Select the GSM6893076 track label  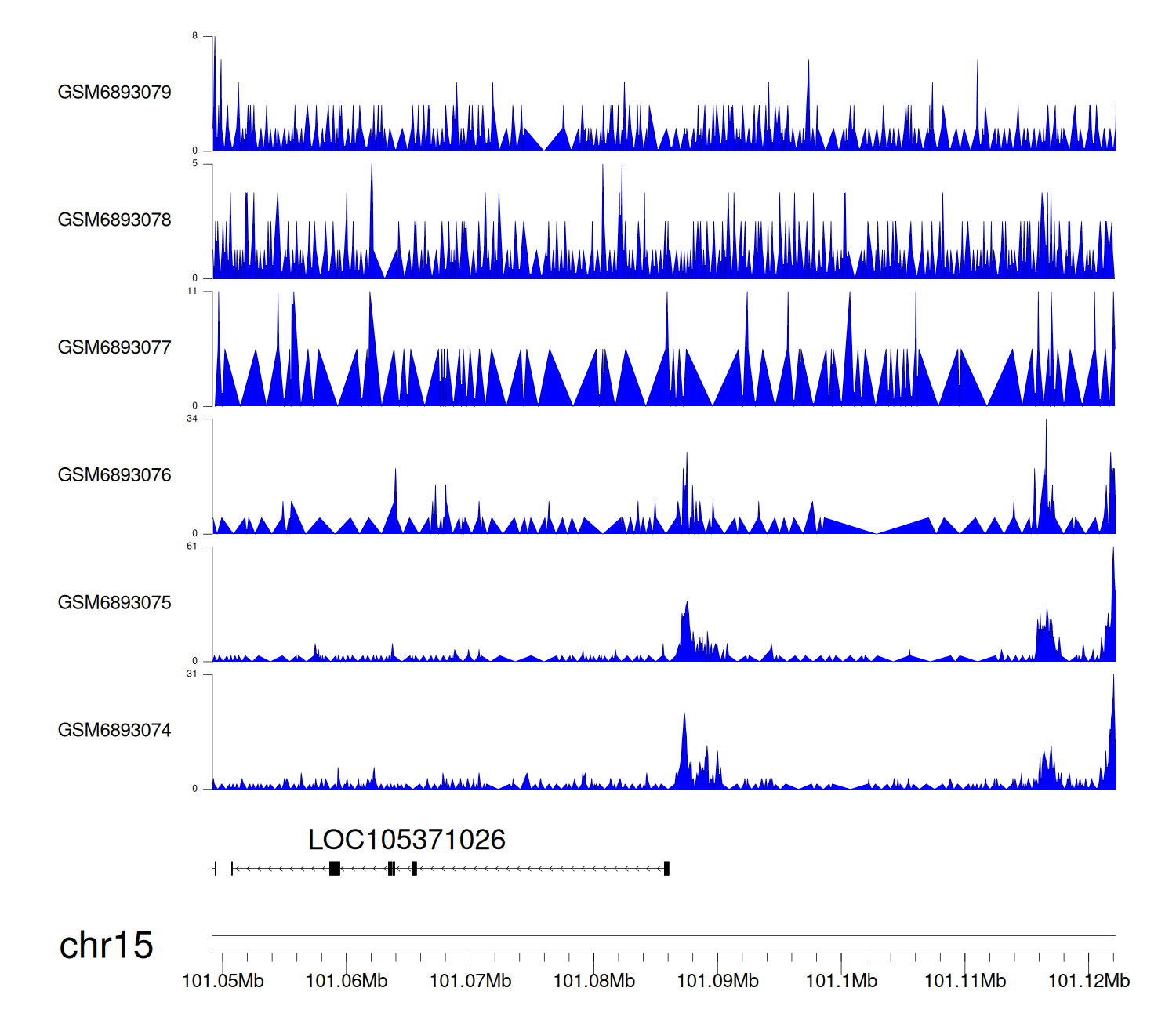coord(114,475)
